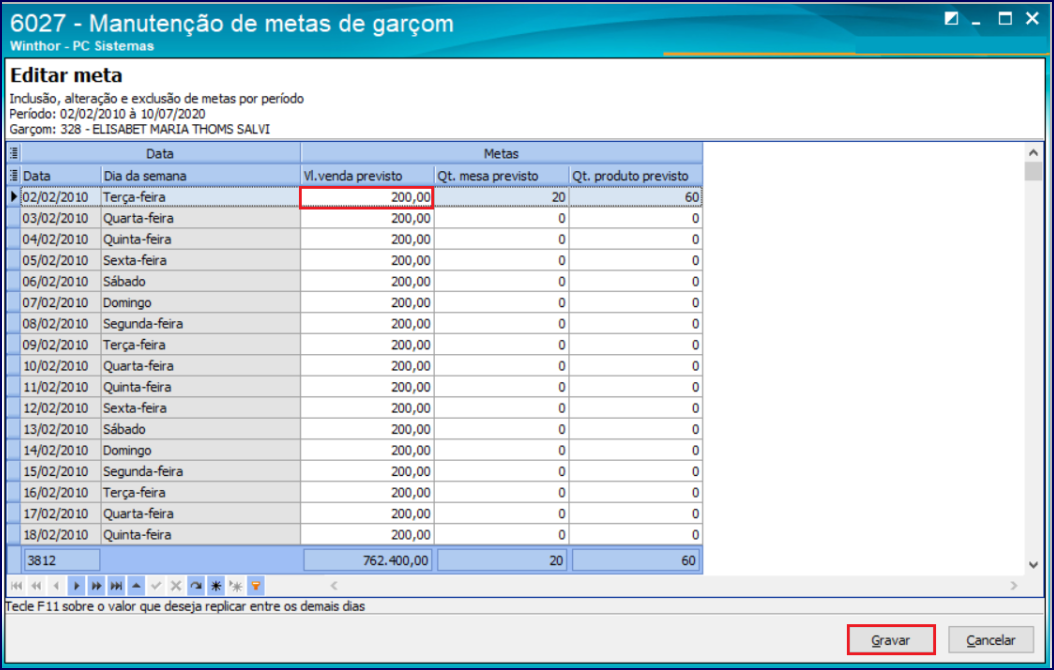Select the Quarta-feira cell on 10/02/2010
This screenshot has width=1054, height=670.
200,366
